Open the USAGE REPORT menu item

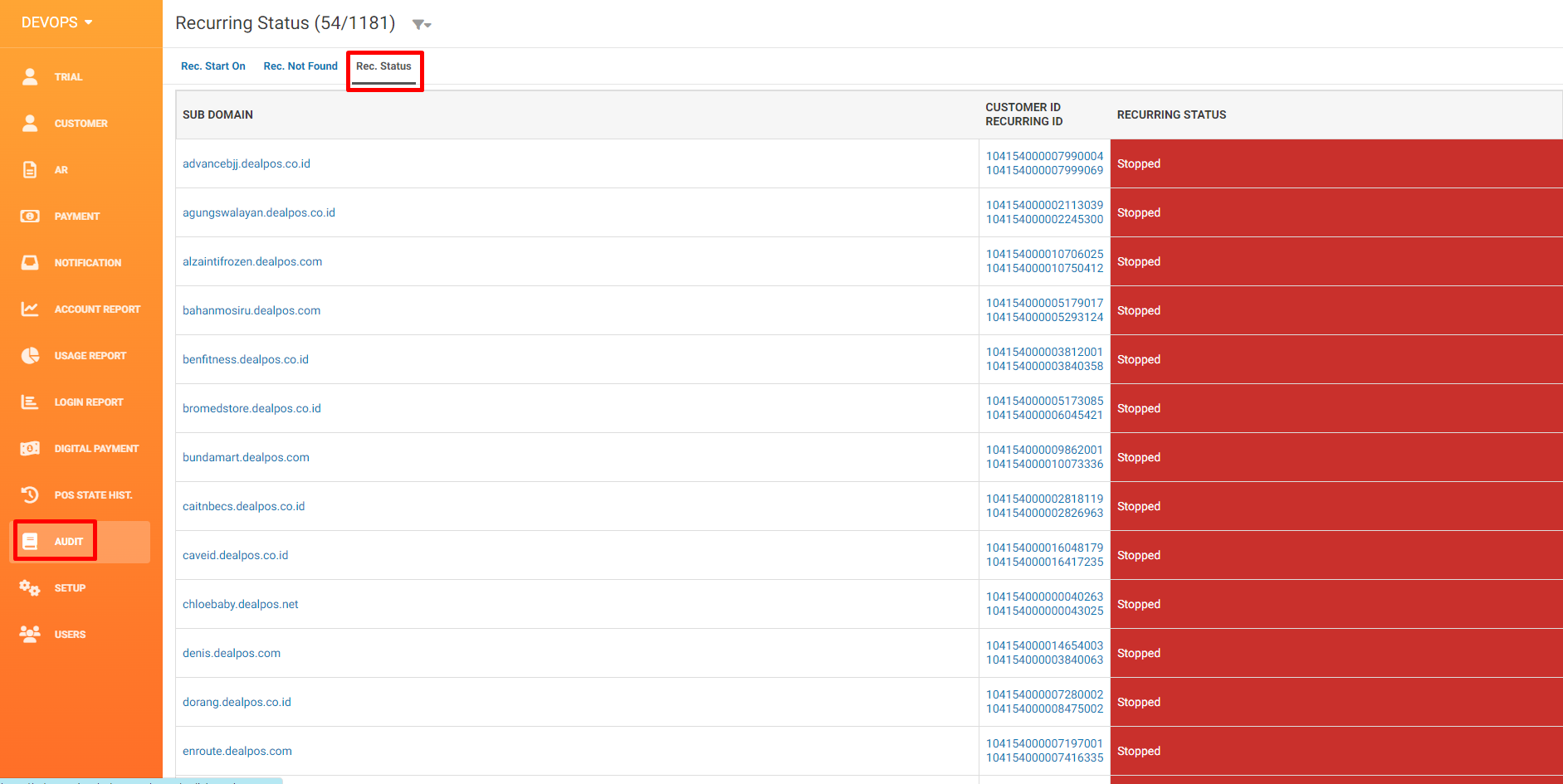(x=90, y=356)
